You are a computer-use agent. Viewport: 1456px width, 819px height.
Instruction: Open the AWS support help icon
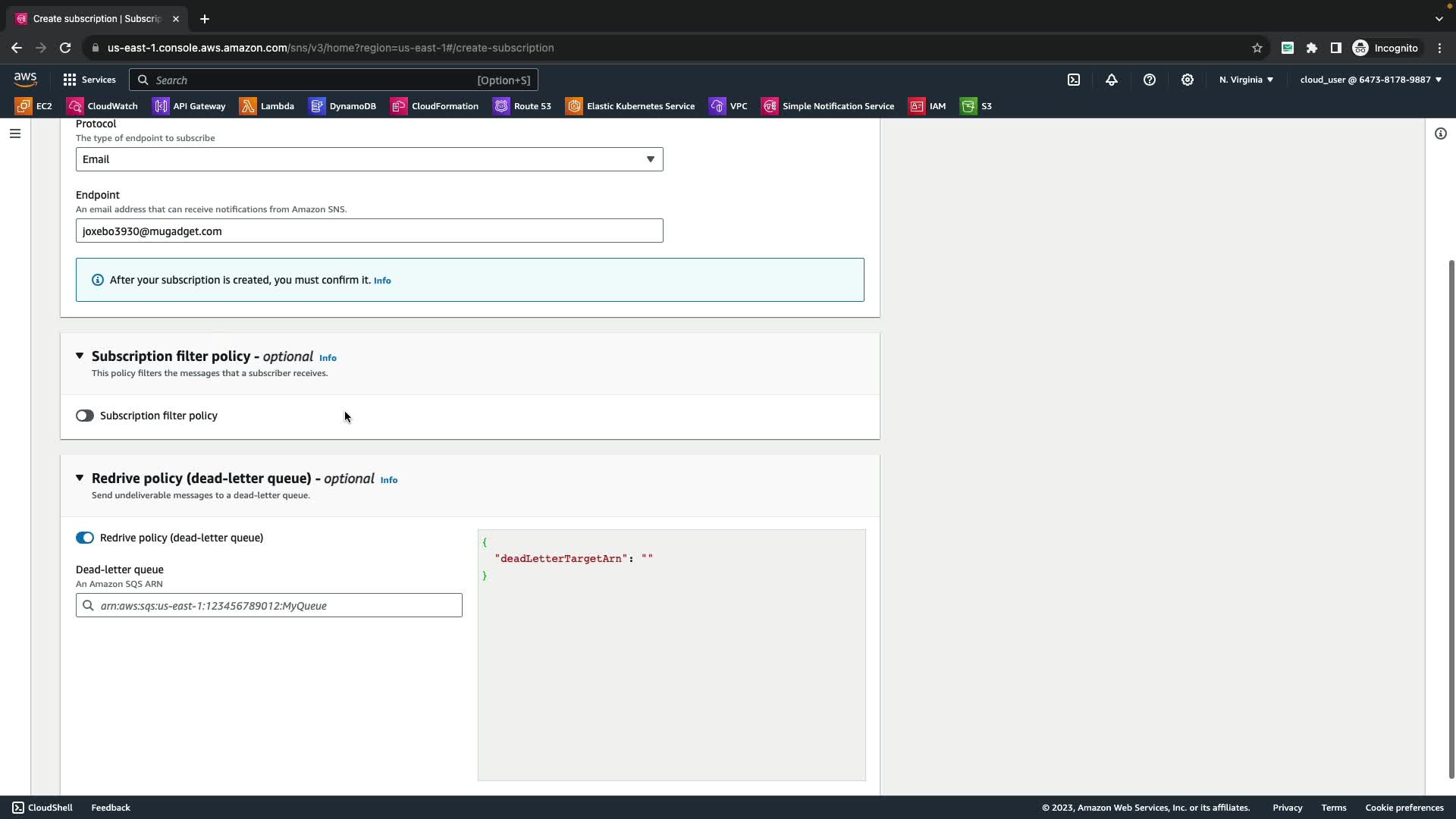click(x=1150, y=80)
